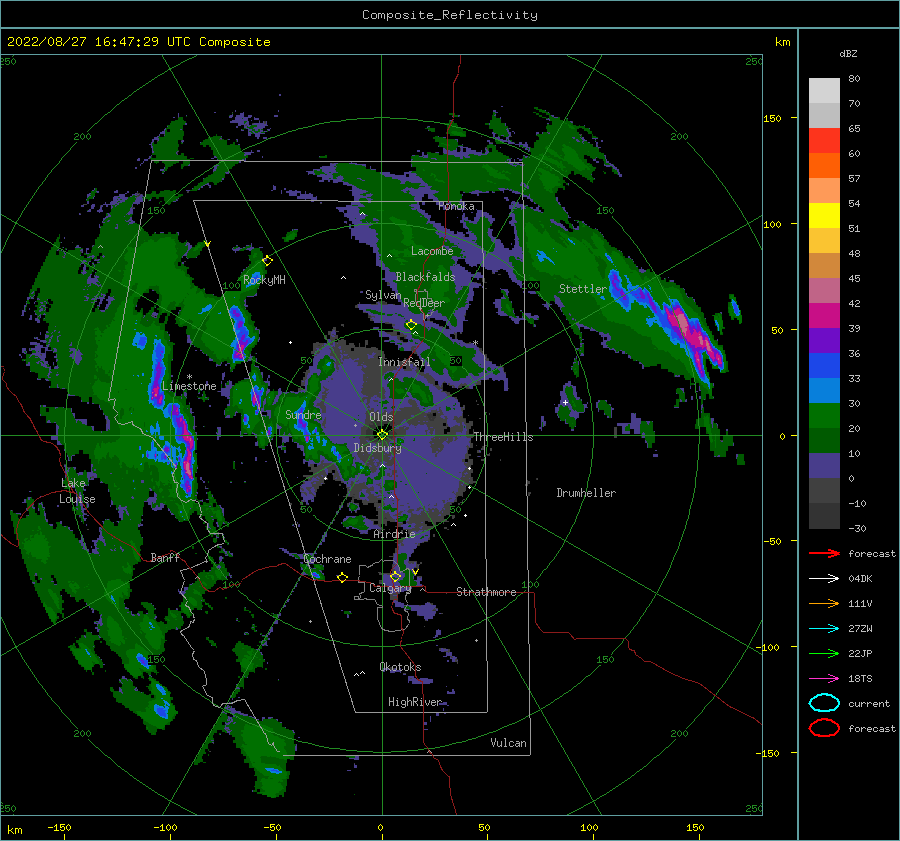The image size is (900, 841).
Task: Click the Calgary city label
Action: point(390,588)
